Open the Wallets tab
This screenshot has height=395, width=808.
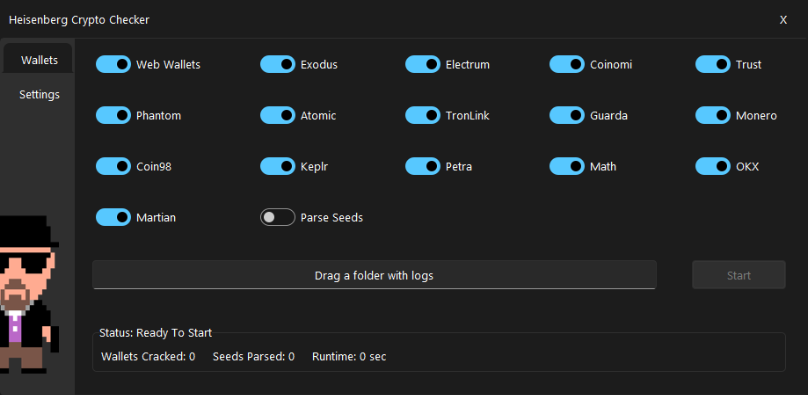pos(39,60)
